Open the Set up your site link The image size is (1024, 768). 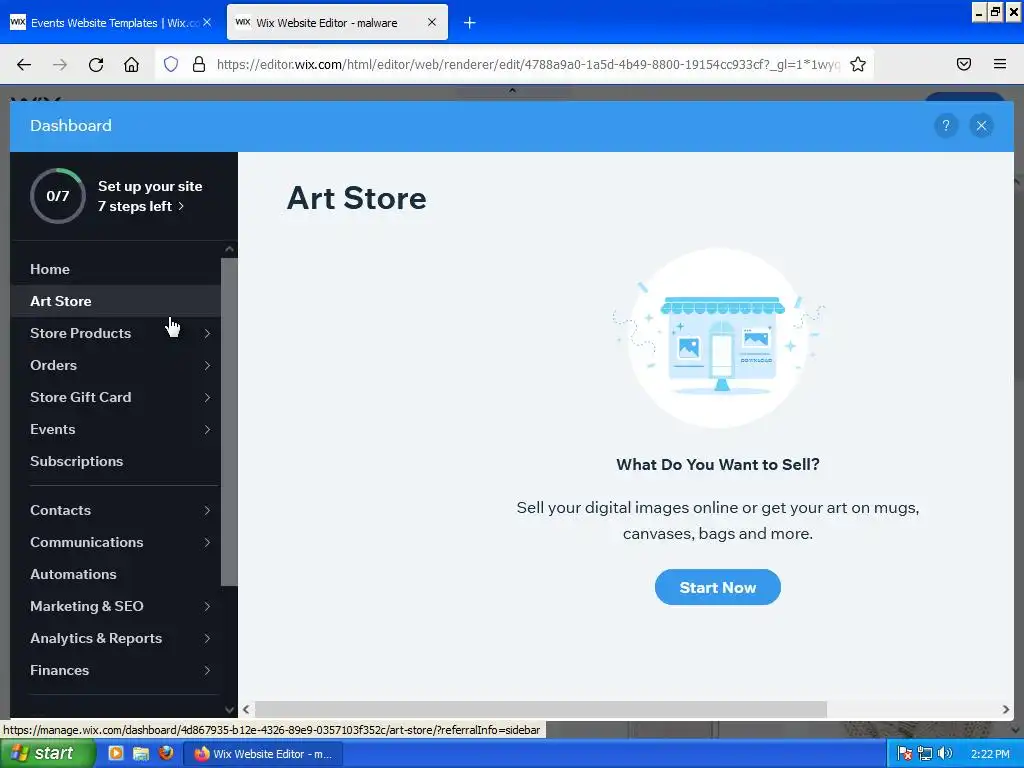(x=150, y=196)
